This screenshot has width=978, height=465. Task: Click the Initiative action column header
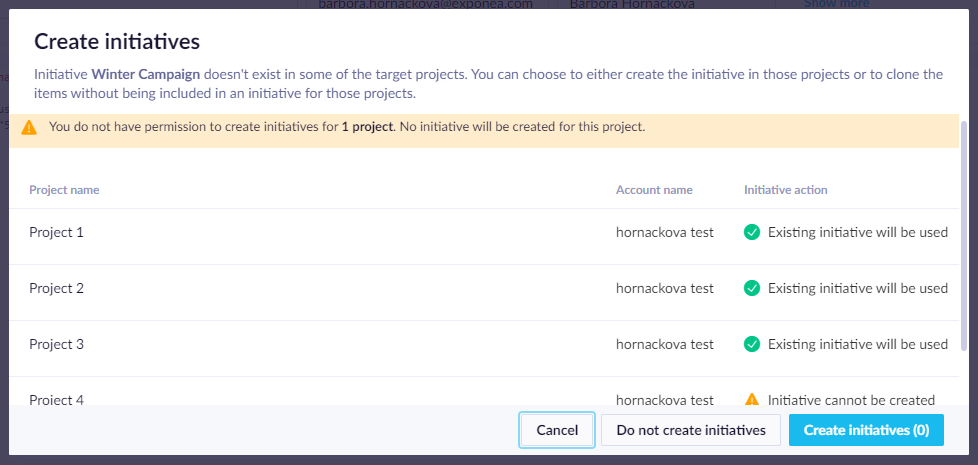pos(785,190)
